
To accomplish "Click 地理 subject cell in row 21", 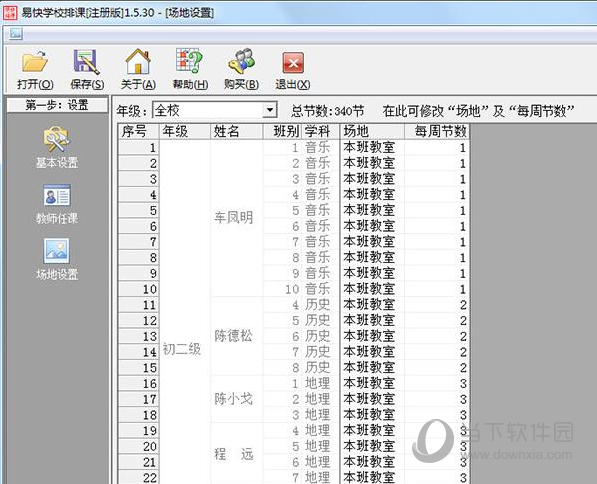I will [321, 462].
